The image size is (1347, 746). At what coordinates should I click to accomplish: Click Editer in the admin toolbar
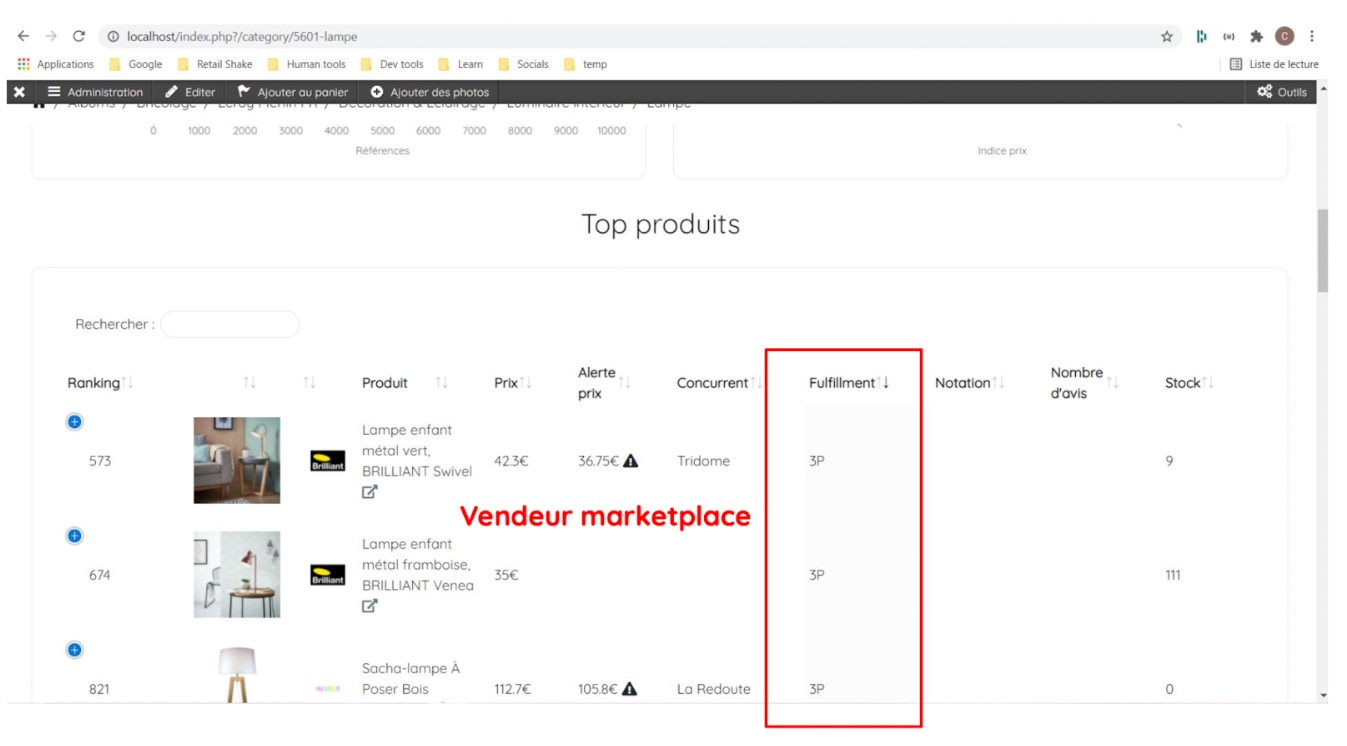coord(191,92)
